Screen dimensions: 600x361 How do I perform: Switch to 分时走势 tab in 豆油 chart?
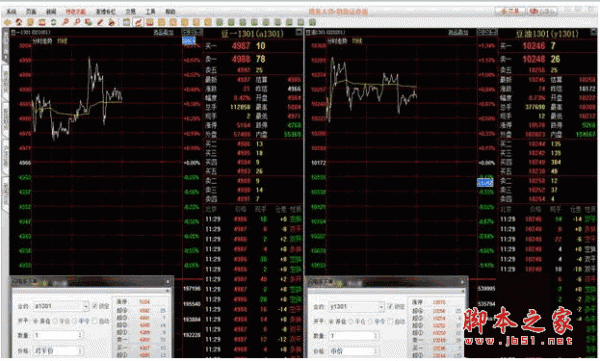[337, 41]
